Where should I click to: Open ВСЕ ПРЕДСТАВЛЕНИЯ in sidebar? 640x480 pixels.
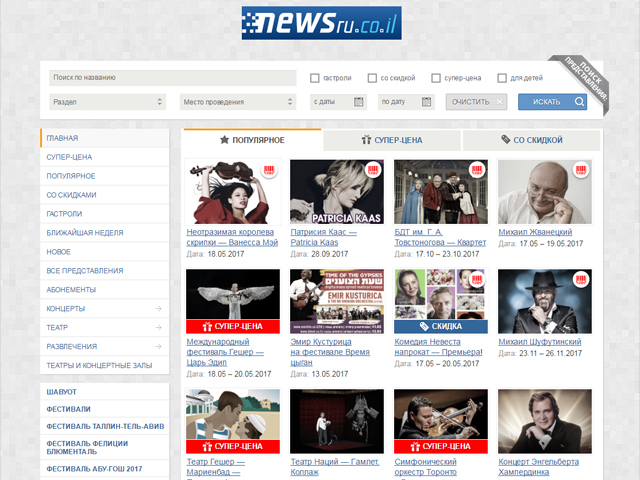coord(105,271)
